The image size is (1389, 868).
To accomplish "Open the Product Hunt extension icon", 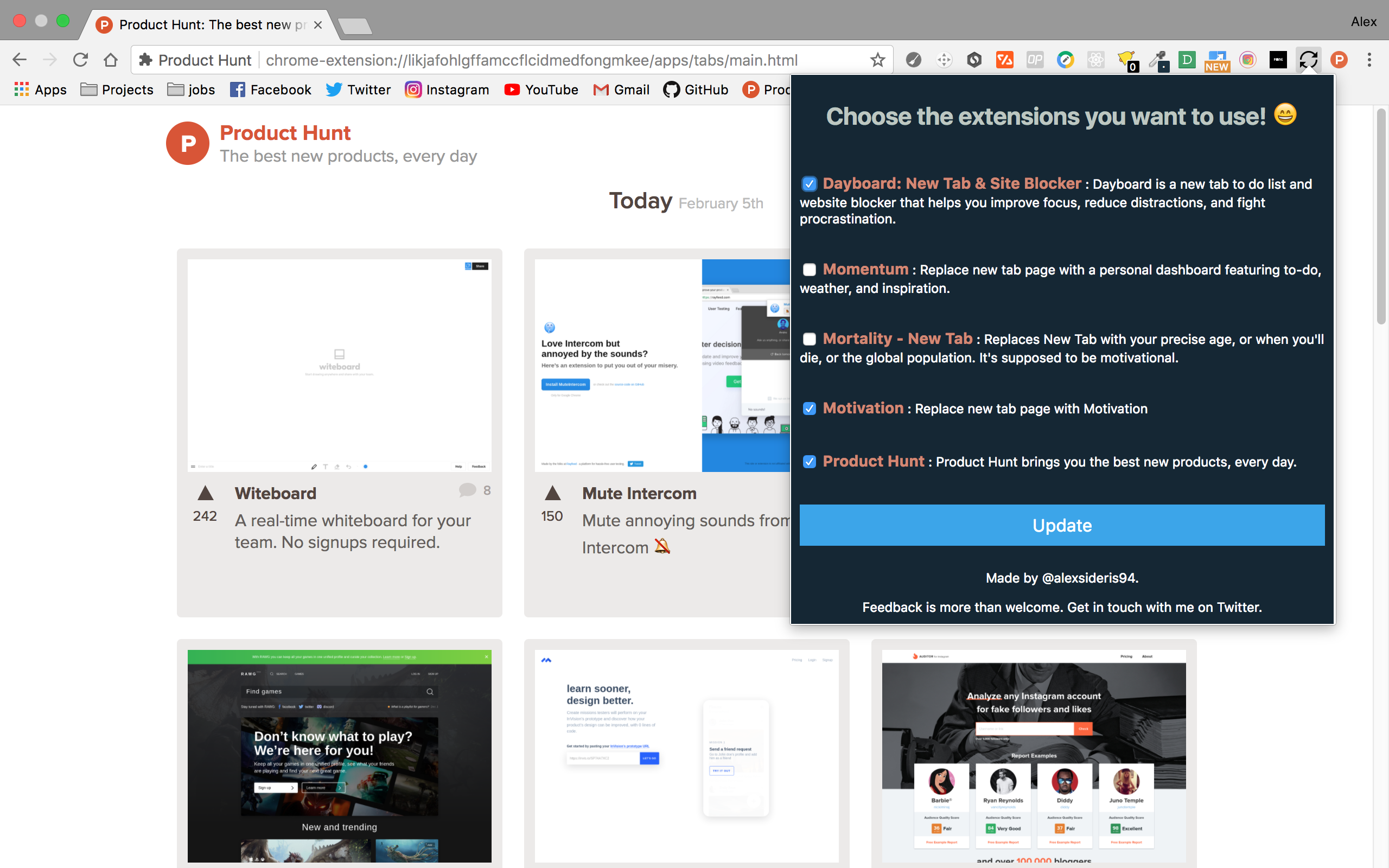I will click(x=1340, y=60).
